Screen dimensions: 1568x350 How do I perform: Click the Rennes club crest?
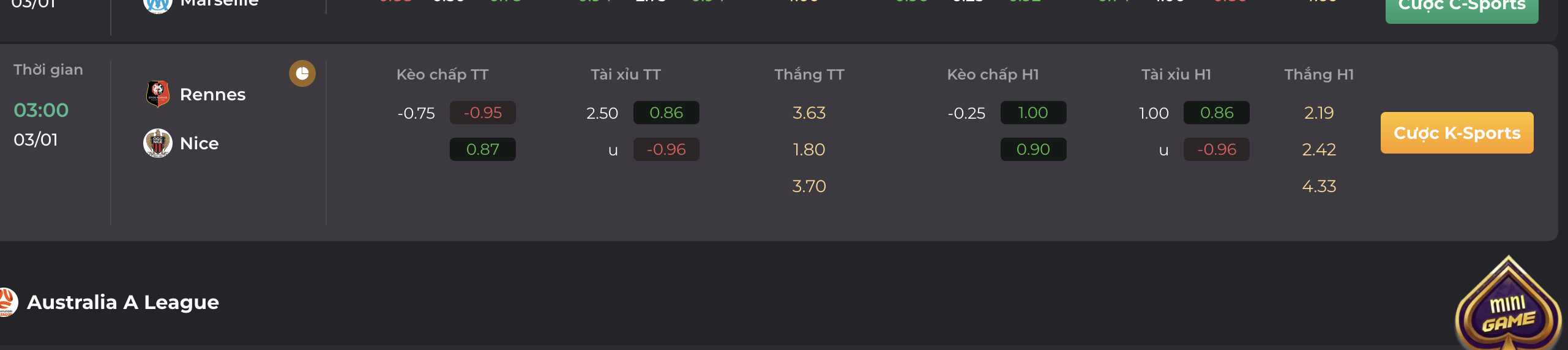[x=158, y=94]
